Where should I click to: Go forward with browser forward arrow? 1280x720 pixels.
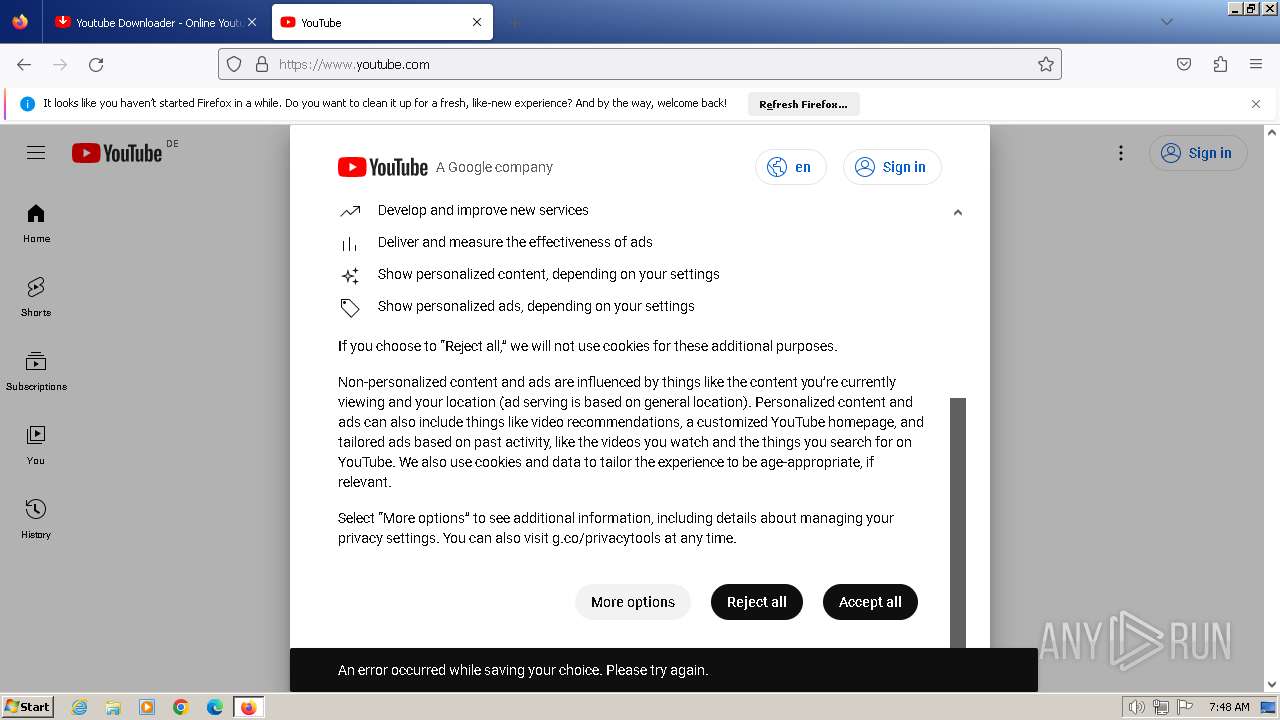click(60, 64)
